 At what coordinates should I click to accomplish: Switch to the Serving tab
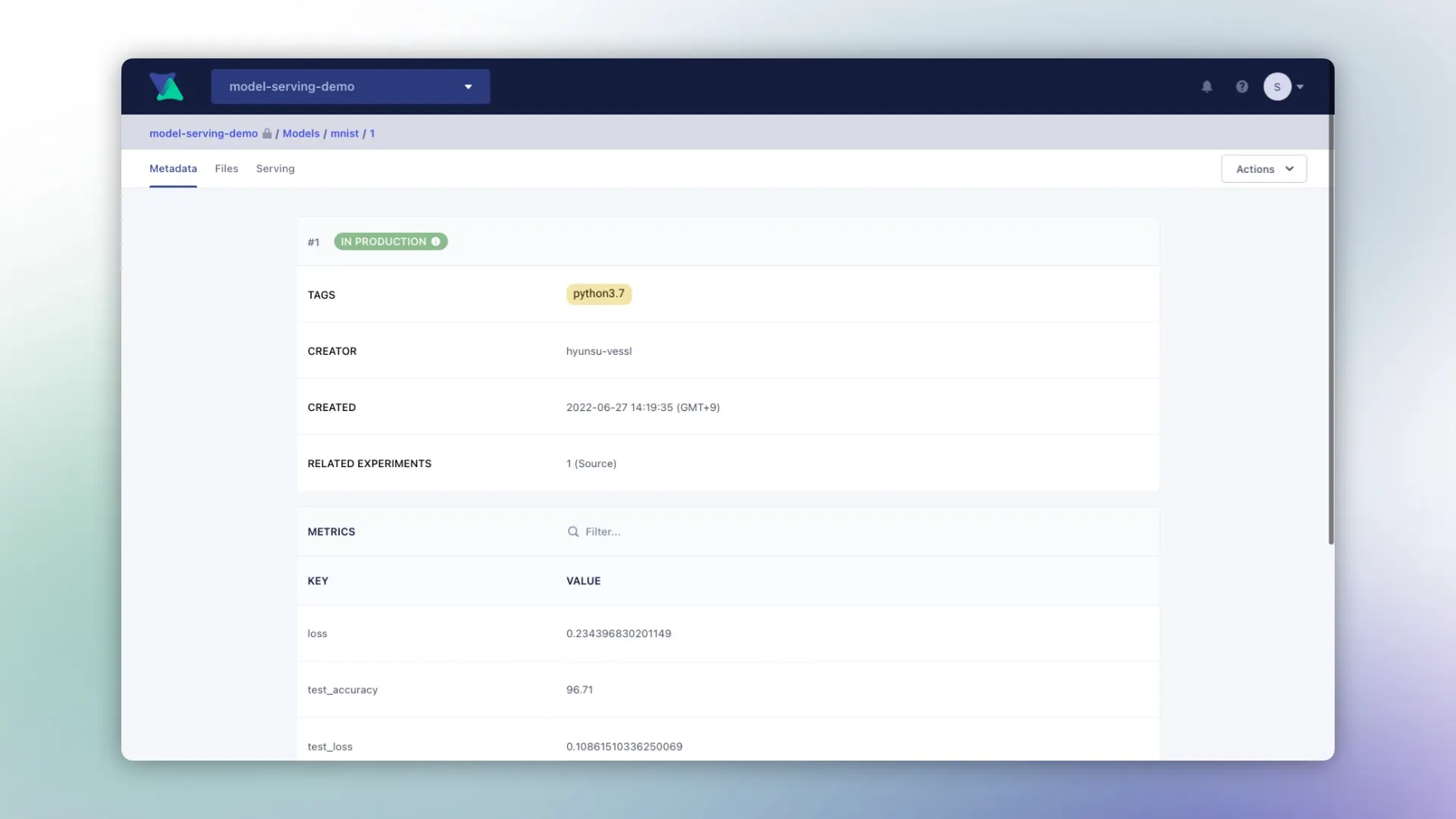(x=275, y=168)
